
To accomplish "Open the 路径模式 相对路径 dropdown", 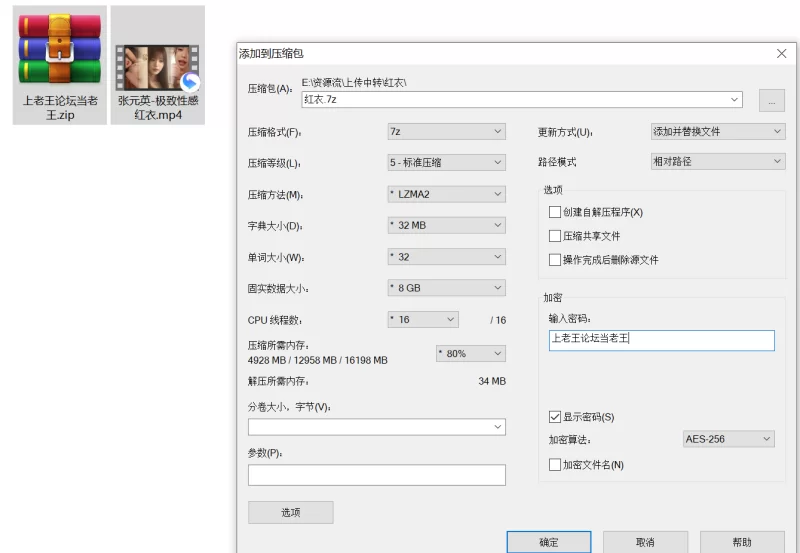I will click(x=718, y=162).
